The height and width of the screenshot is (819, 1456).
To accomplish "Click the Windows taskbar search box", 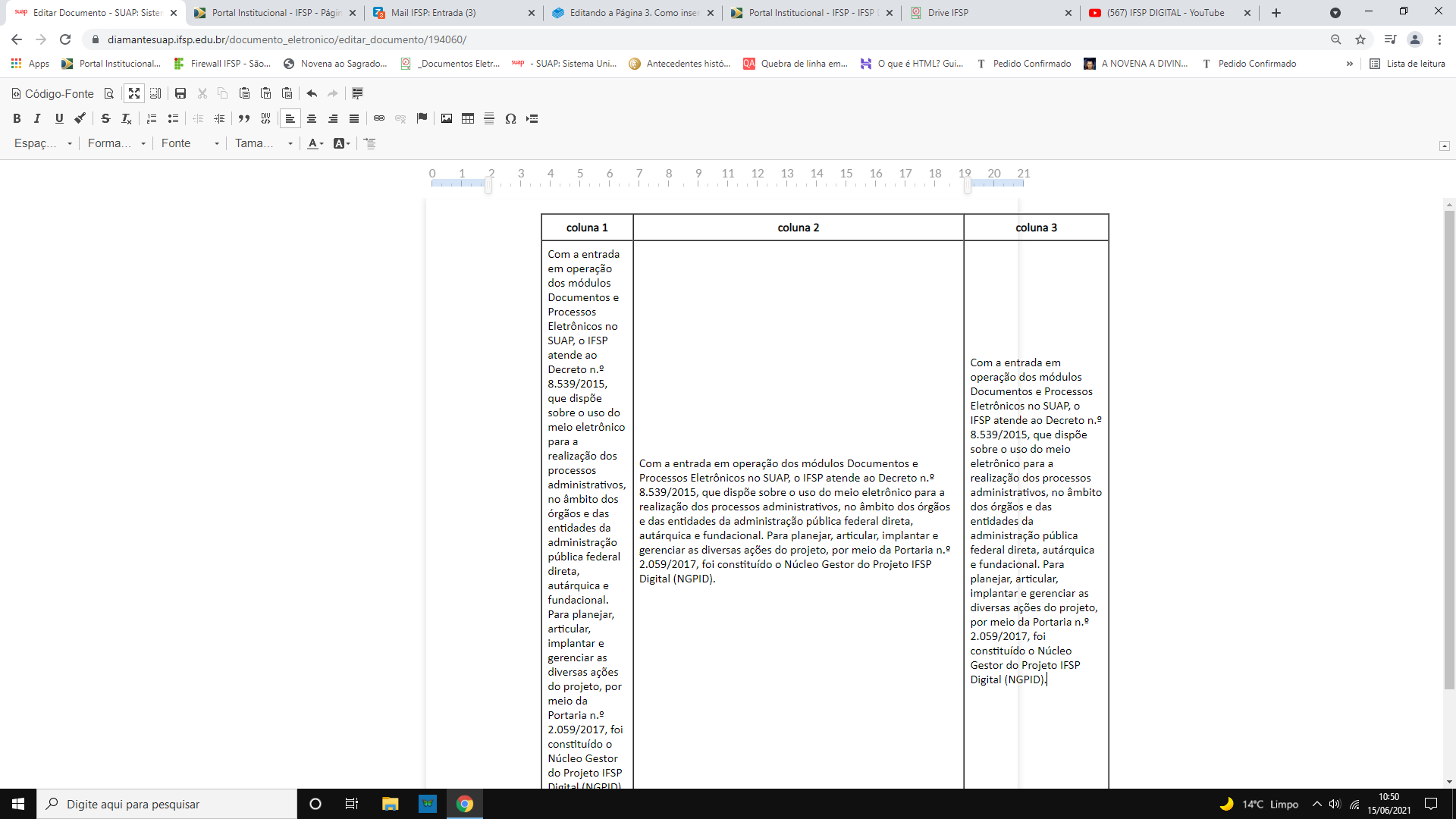I will 167,804.
